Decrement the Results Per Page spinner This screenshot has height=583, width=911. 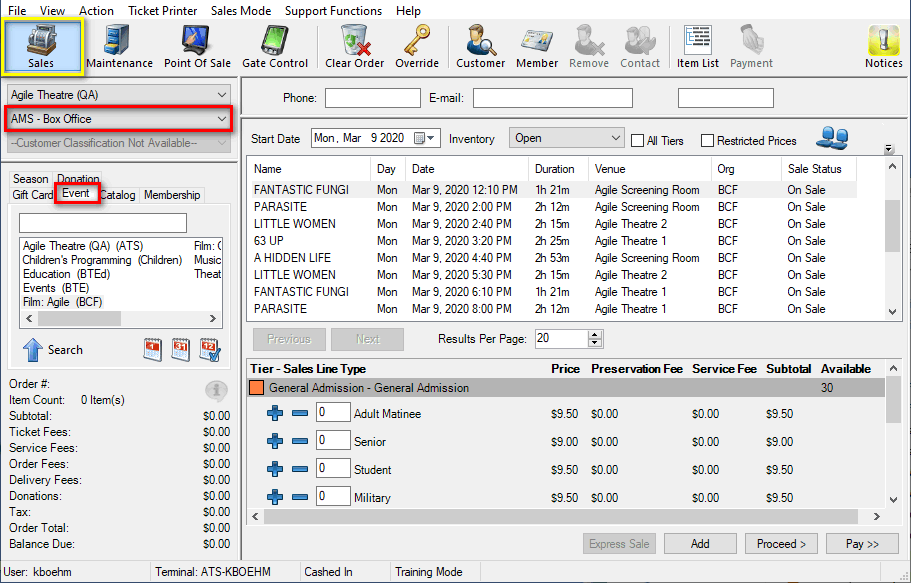click(594, 343)
